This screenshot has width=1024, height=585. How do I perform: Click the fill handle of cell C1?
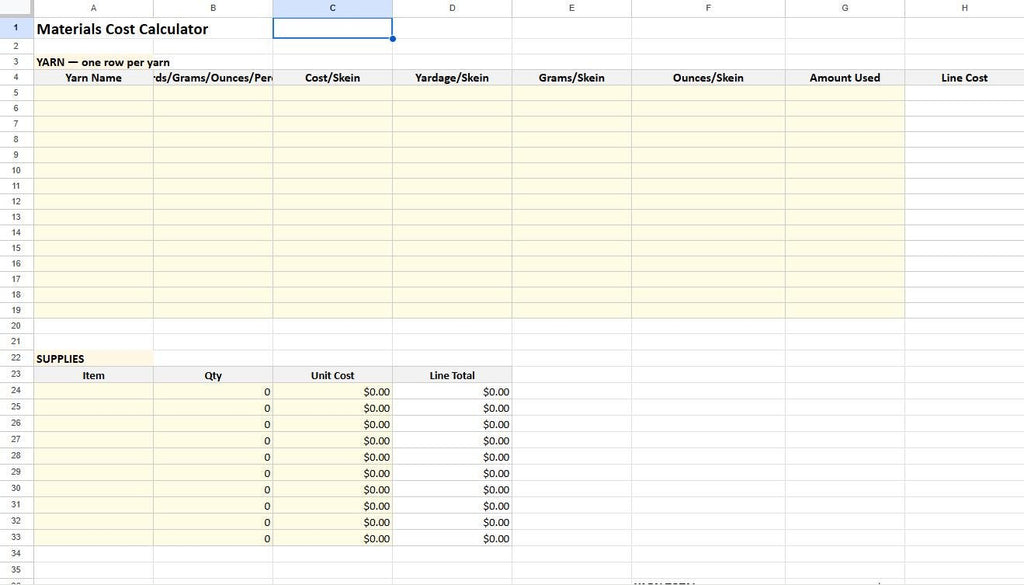click(392, 39)
